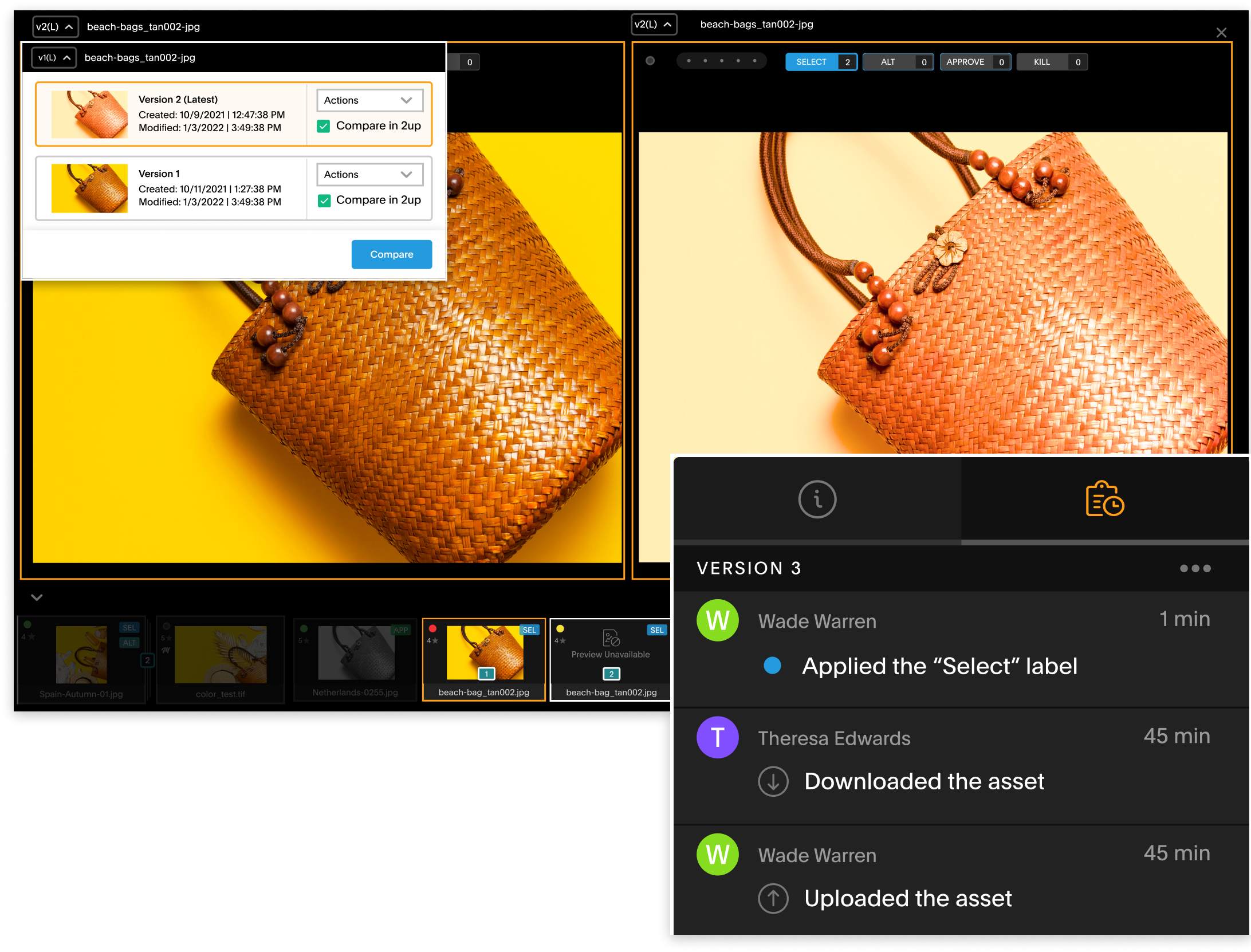Click version stack badge 2 beside Spain-Autumn-01.jpg

point(147,660)
